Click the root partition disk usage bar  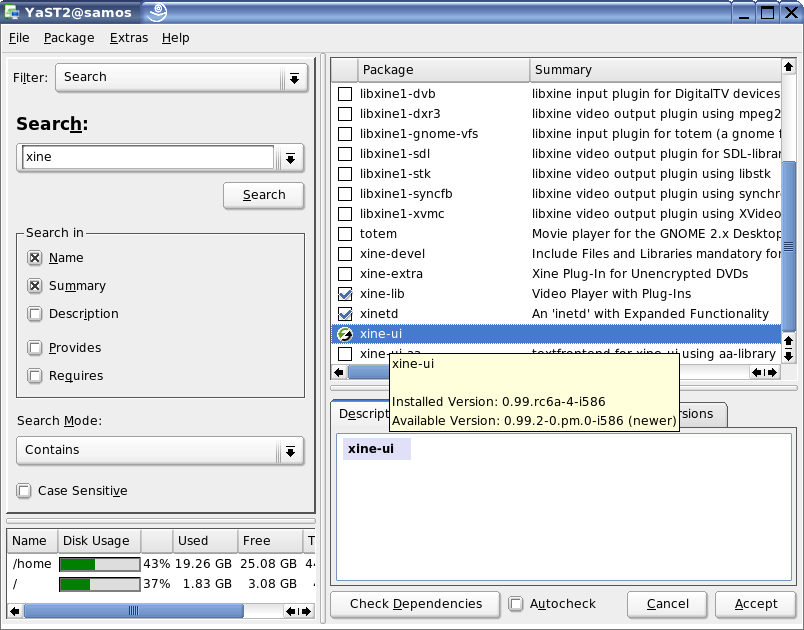tap(99, 584)
